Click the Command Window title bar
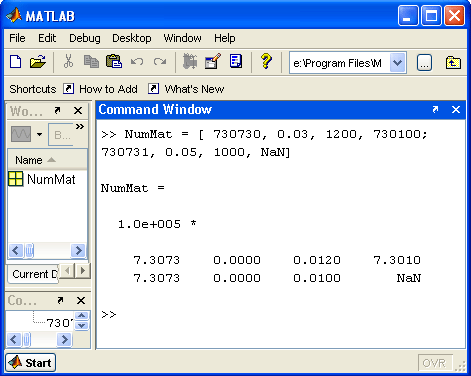The height and width of the screenshot is (376, 471). (x=281, y=110)
